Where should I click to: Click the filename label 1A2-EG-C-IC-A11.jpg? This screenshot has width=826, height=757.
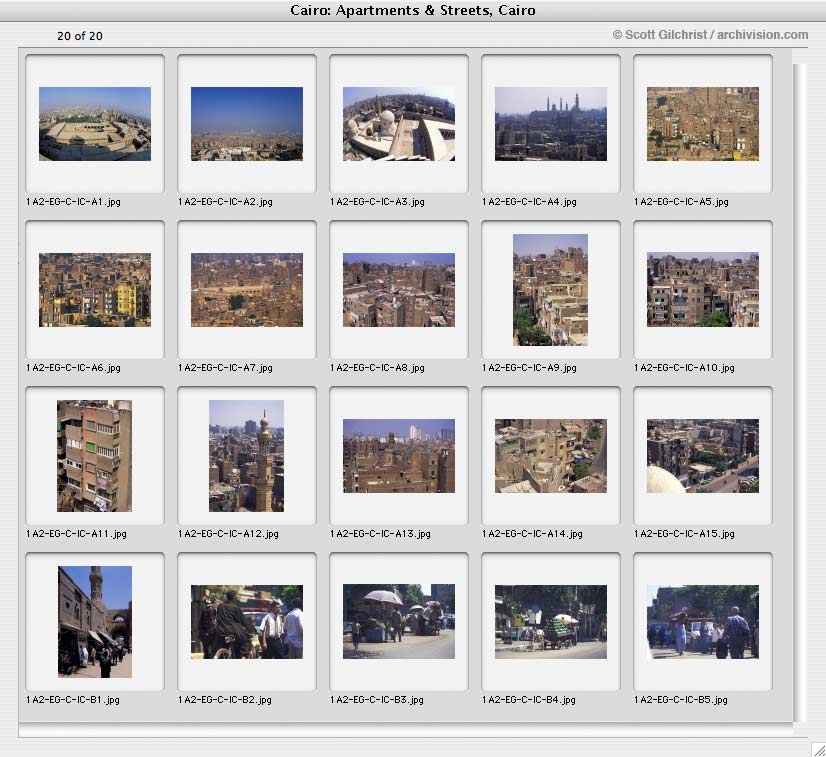(x=76, y=534)
